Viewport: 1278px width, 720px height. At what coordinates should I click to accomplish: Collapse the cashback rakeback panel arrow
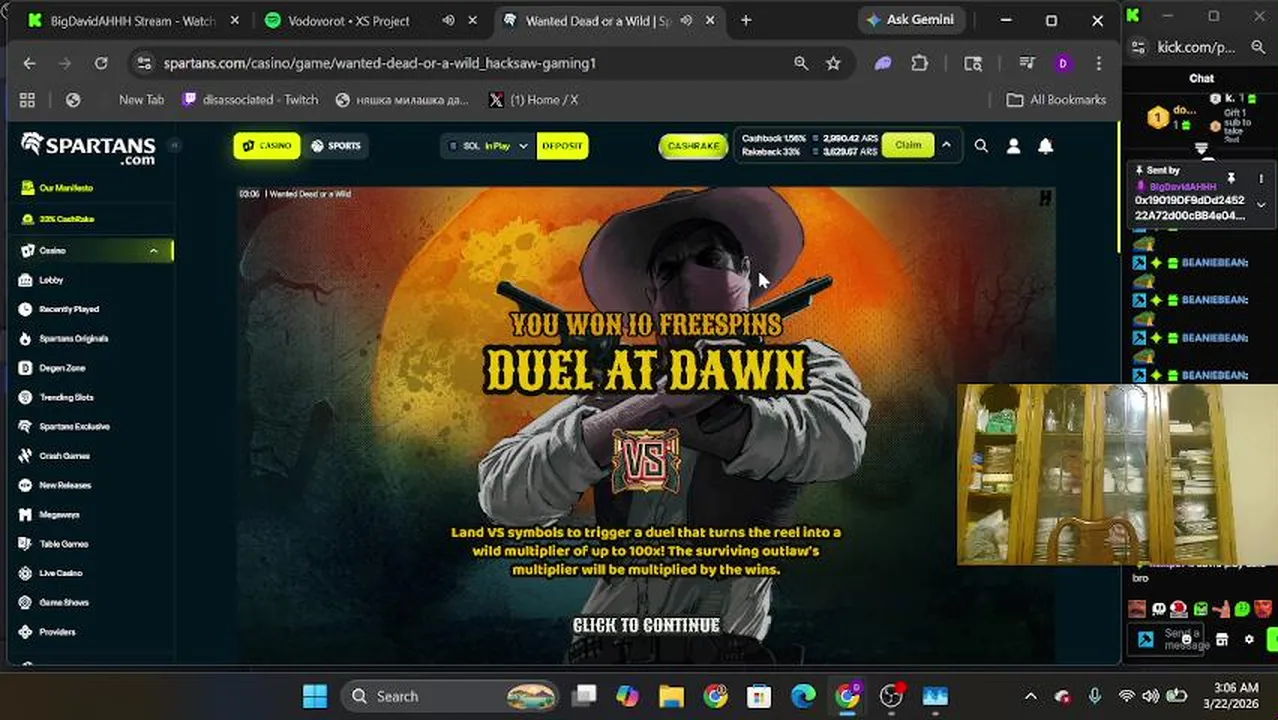tap(946, 145)
